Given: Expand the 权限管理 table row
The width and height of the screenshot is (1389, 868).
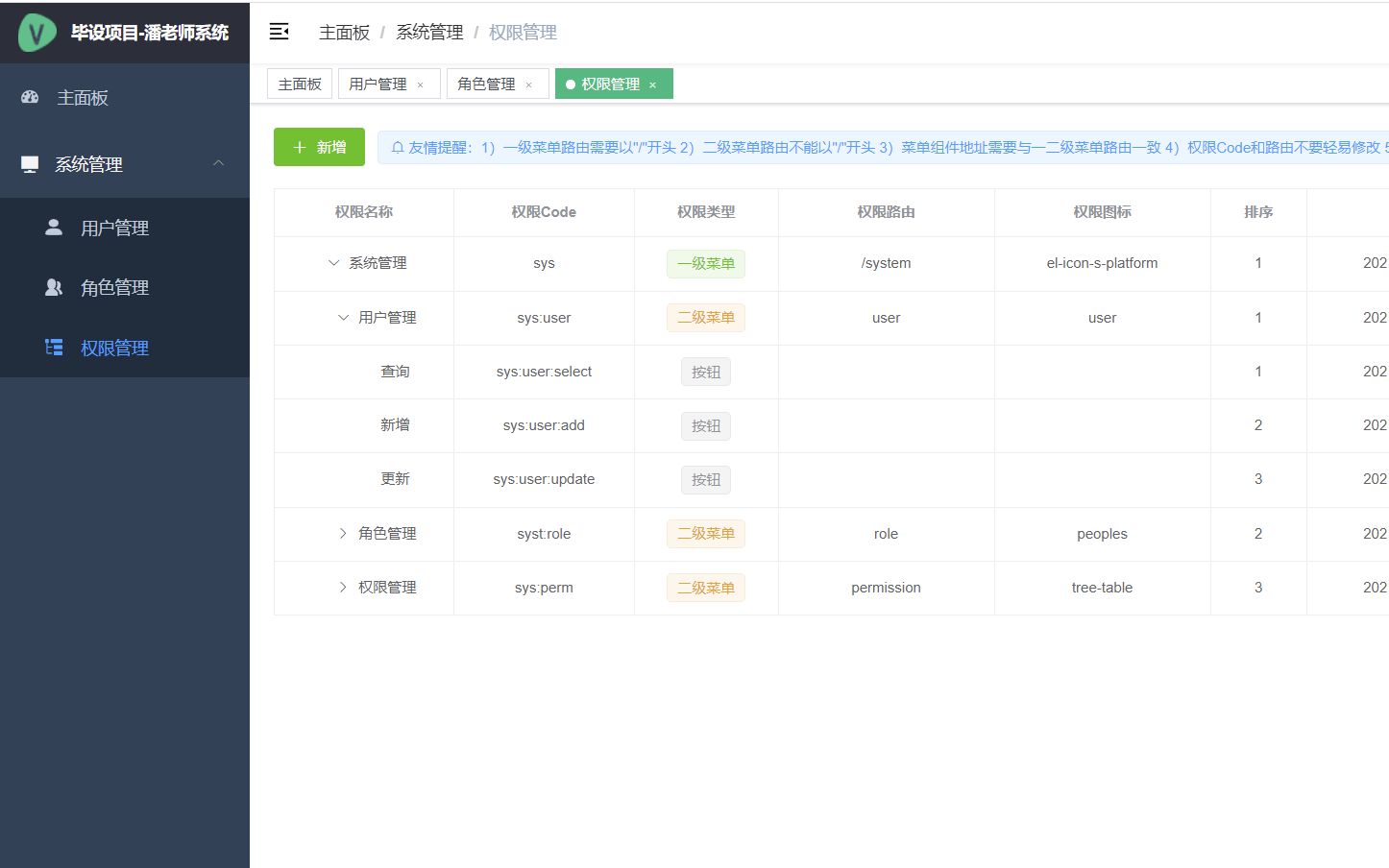Looking at the screenshot, I should (x=343, y=588).
